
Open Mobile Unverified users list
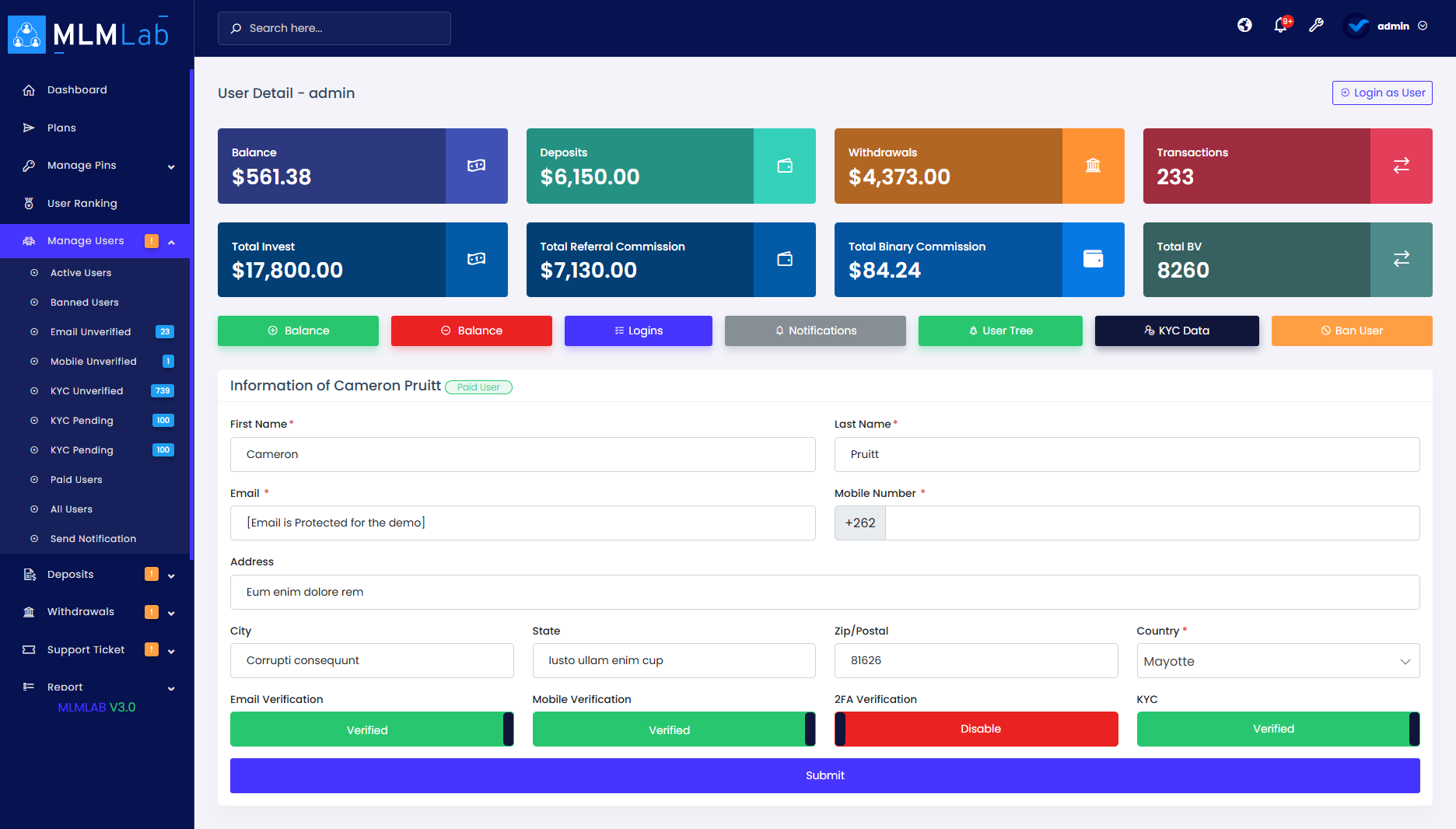pos(95,362)
